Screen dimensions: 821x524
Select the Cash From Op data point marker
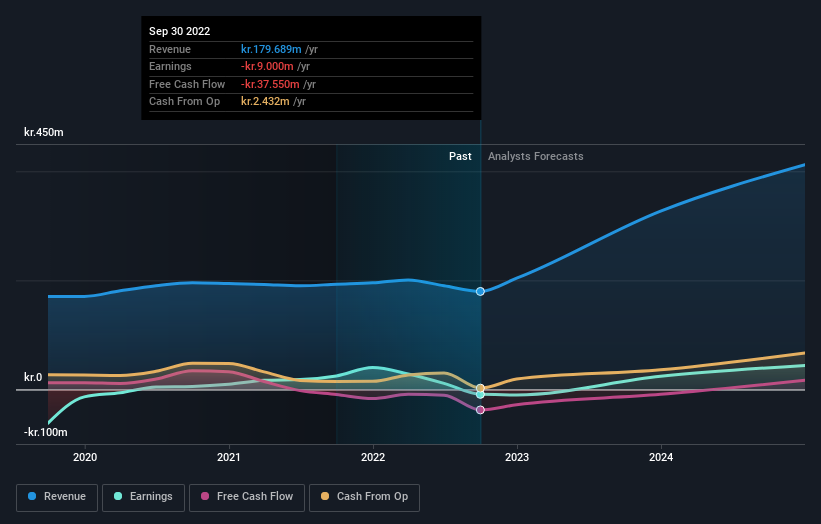pos(480,388)
